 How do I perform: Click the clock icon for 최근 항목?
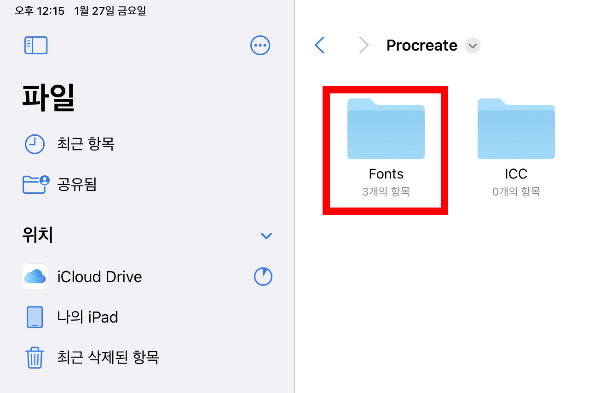tap(34, 144)
